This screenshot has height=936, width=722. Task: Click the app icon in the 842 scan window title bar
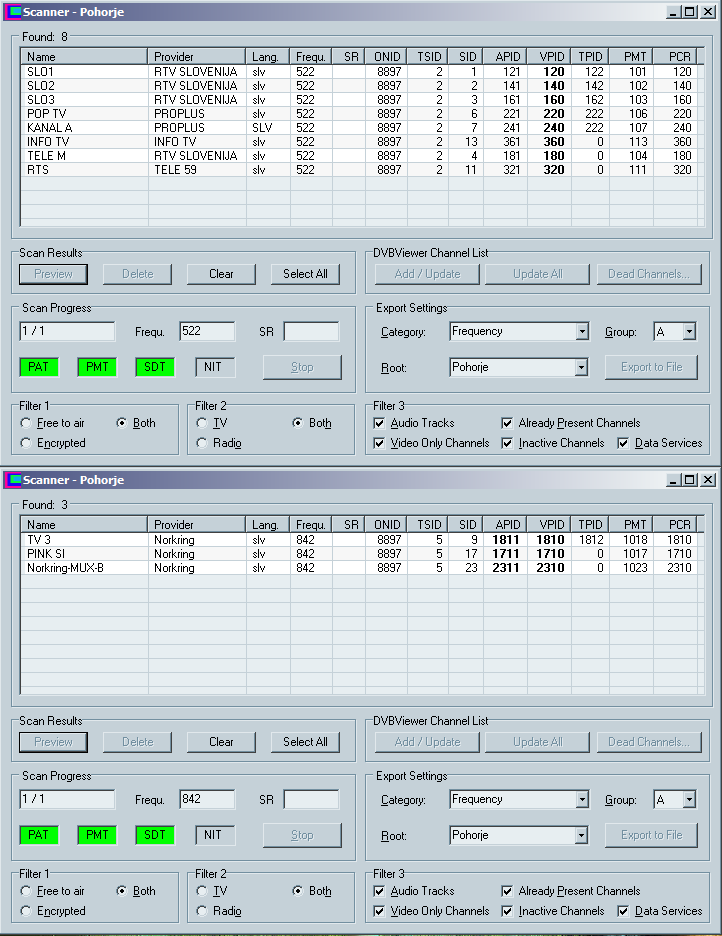14,480
